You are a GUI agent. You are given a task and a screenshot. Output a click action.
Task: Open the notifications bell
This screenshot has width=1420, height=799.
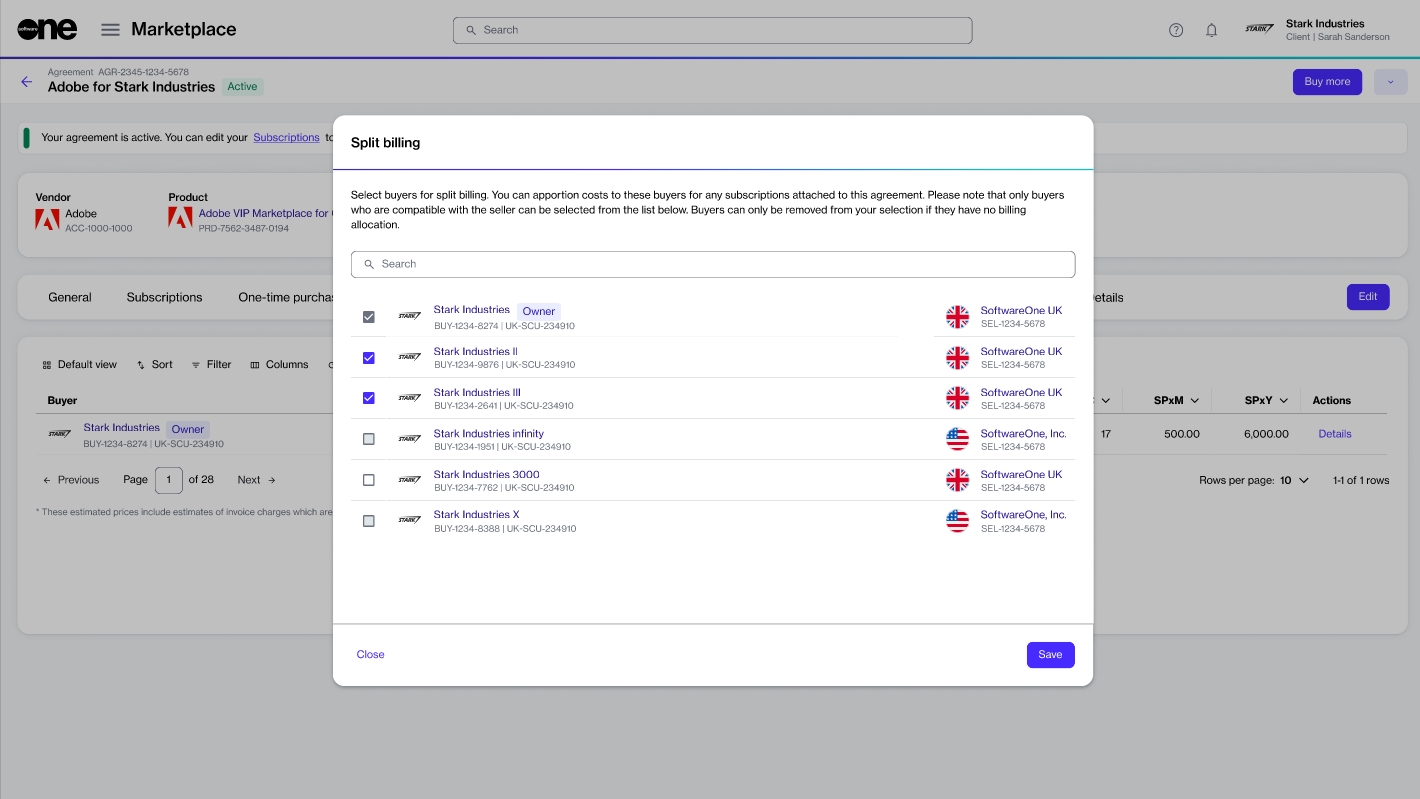1211,30
